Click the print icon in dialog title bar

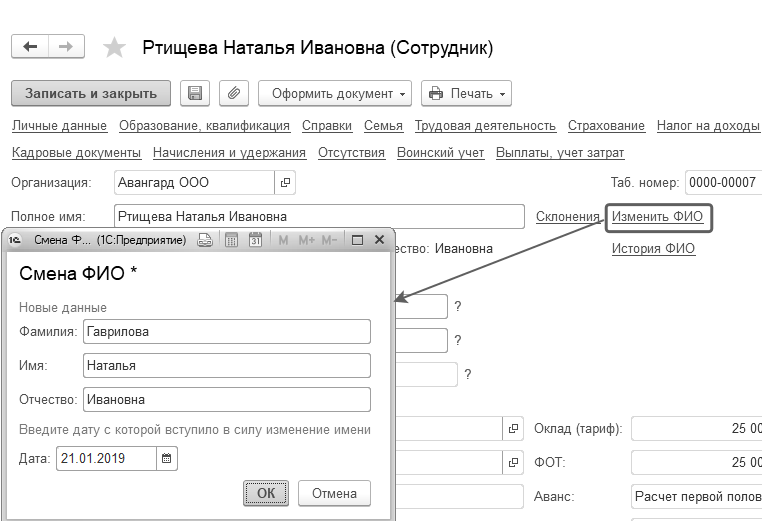point(205,240)
